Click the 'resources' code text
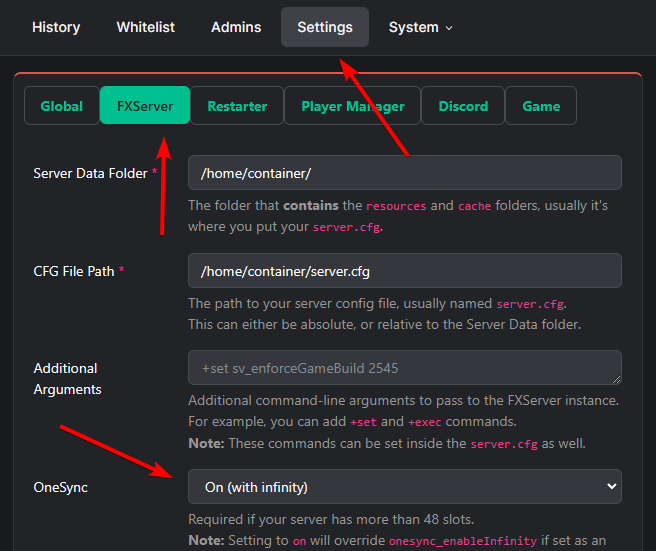 click(396, 206)
